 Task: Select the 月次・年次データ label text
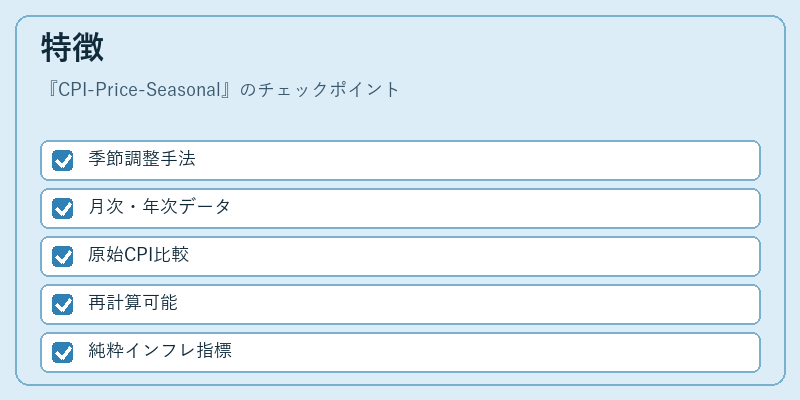tap(159, 207)
